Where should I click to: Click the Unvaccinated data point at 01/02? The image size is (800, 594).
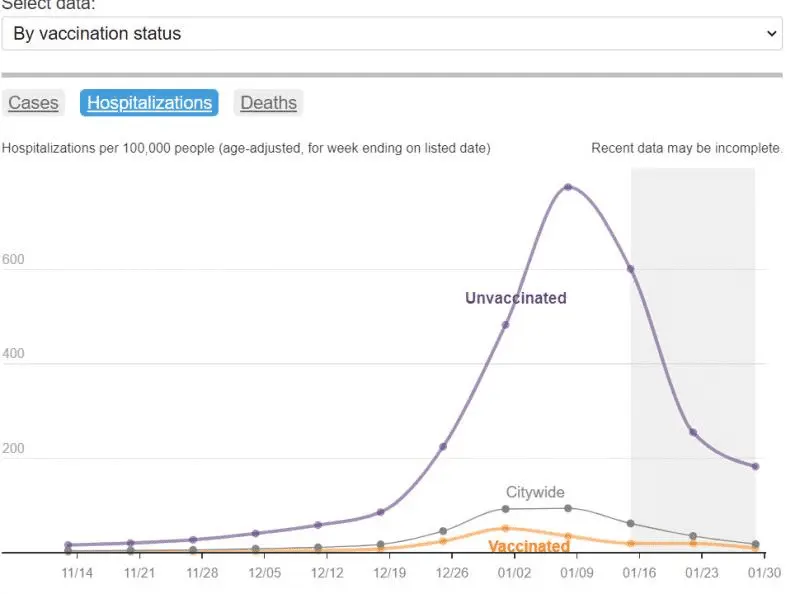point(506,325)
